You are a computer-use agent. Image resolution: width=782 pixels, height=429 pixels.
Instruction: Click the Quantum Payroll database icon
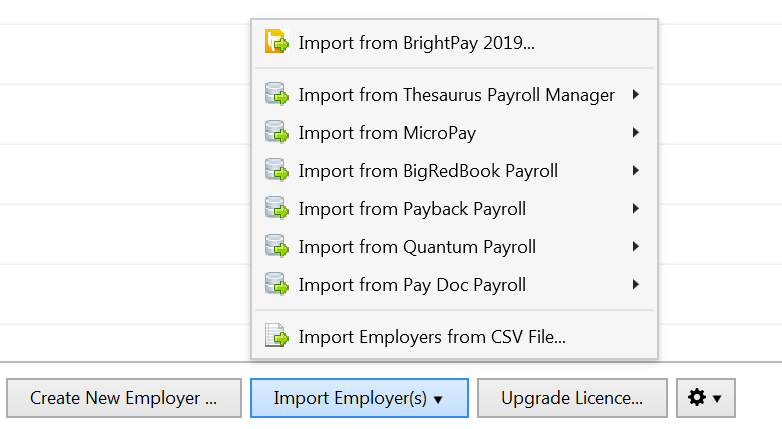point(277,245)
